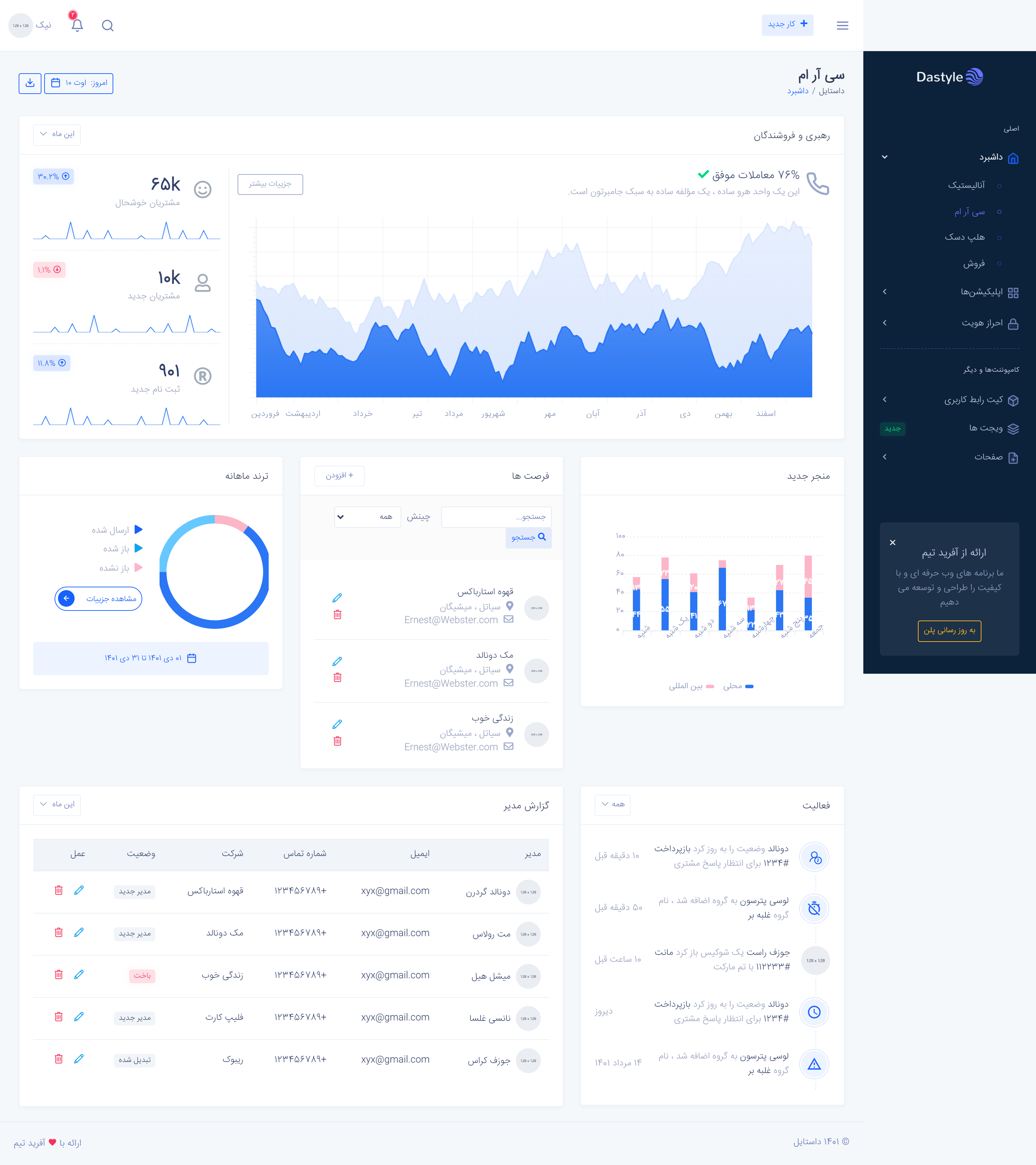Image resolution: width=1036 pixels, height=1165 pixels.
Task: Click the notification bell icon
Action: 77,25
